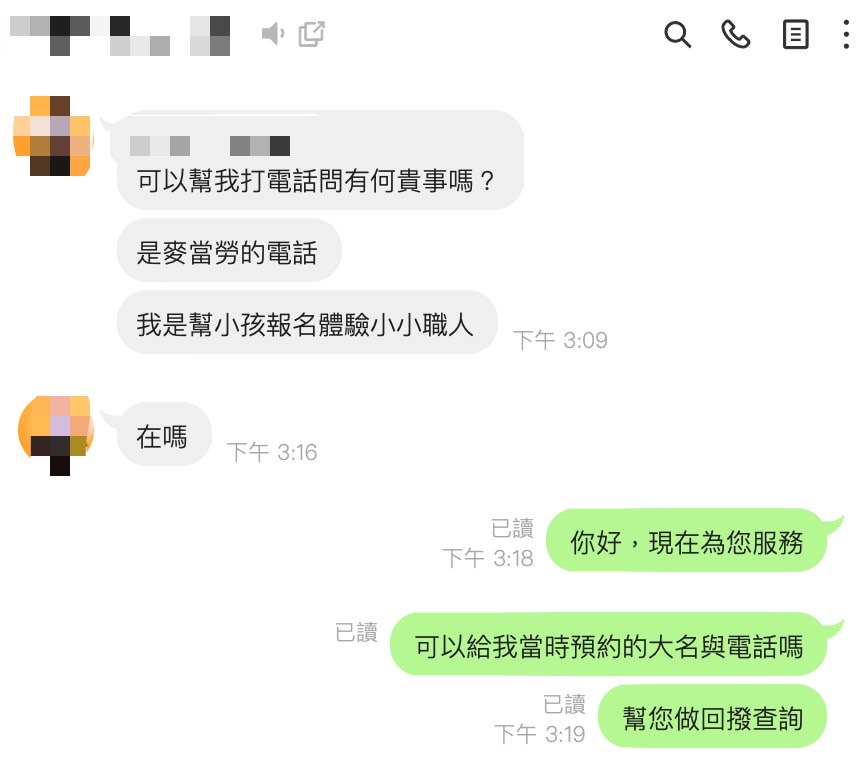The height and width of the screenshot is (766, 864).
Task: Select the message 是麥當勞的電話
Action: (229, 251)
